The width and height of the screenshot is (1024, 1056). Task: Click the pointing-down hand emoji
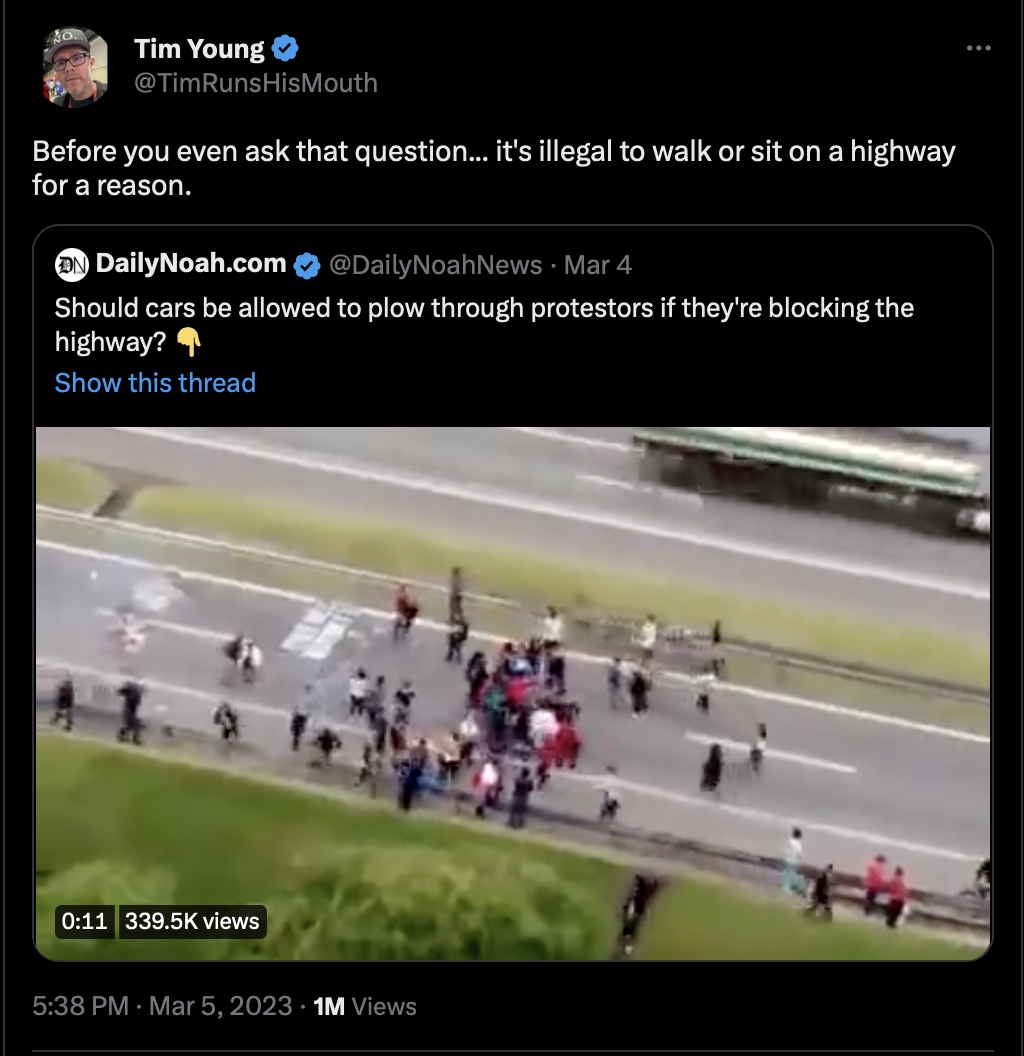189,342
